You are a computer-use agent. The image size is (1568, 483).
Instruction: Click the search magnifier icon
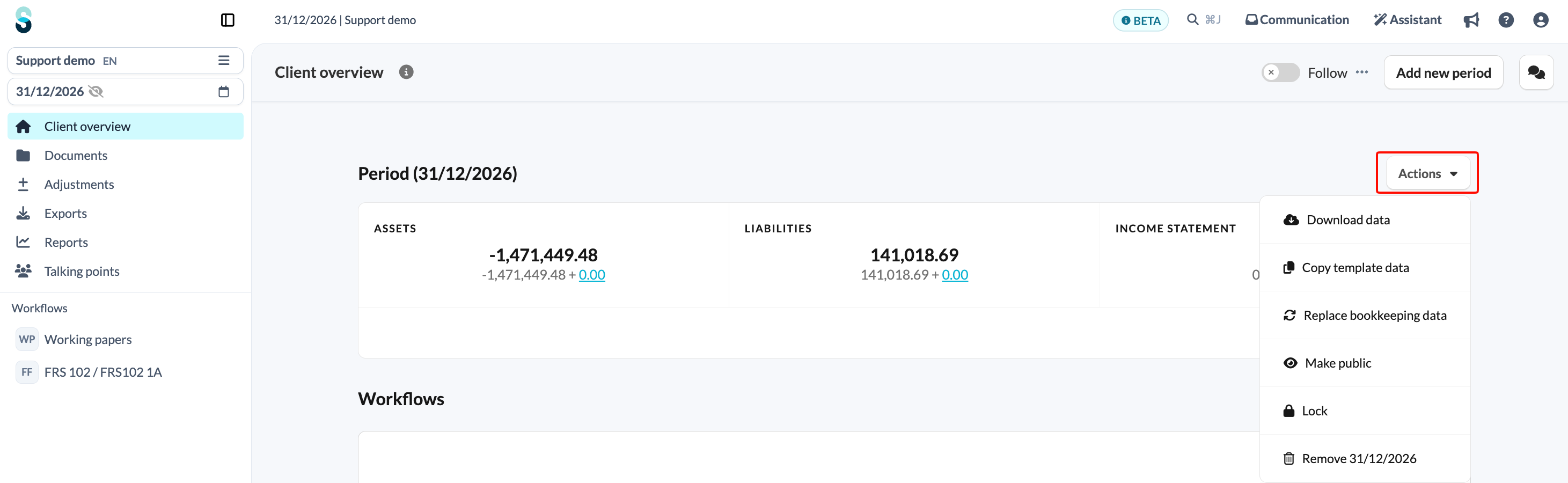[x=1192, y=19]
